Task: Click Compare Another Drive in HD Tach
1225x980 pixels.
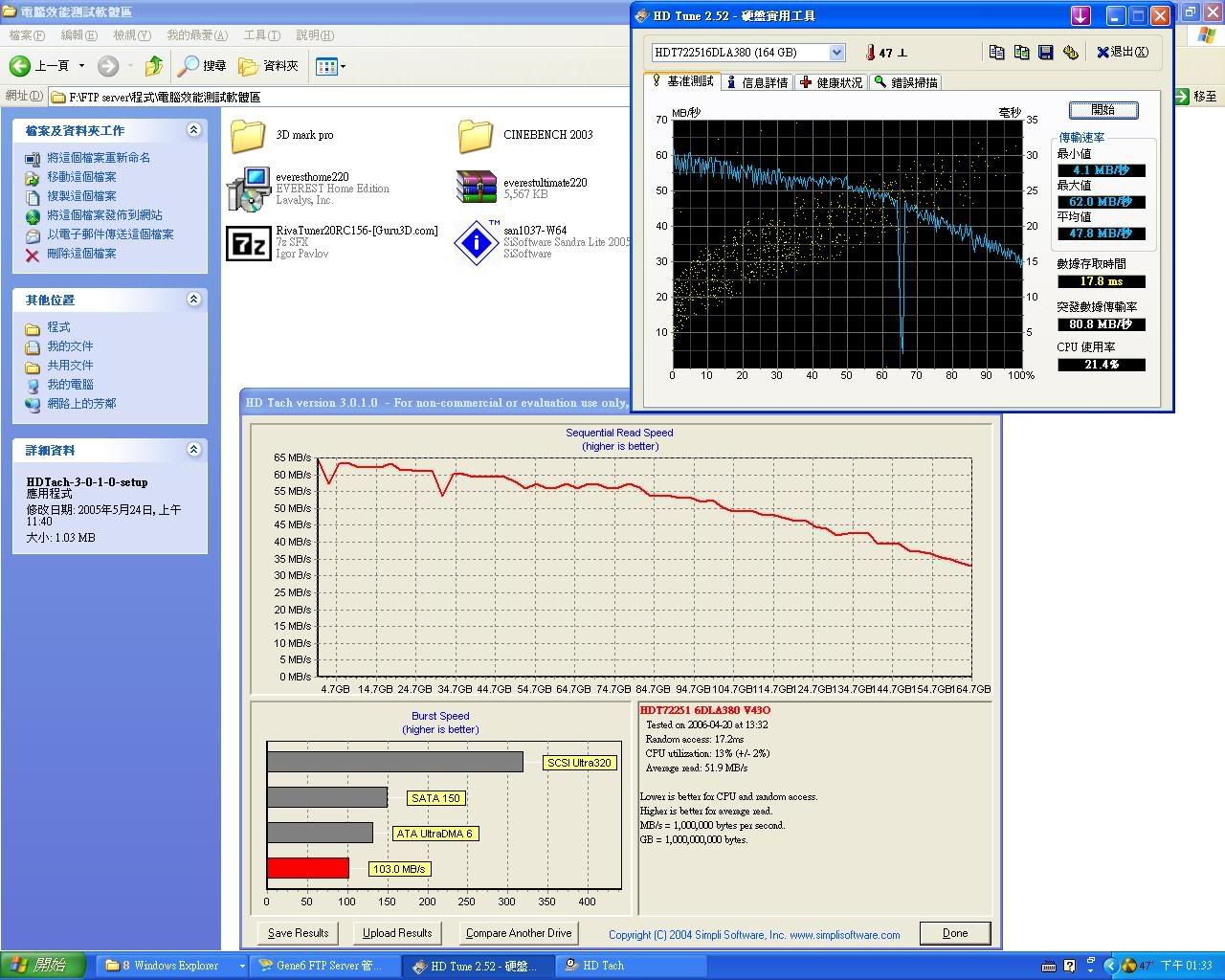Action: [x=519, y=933]
